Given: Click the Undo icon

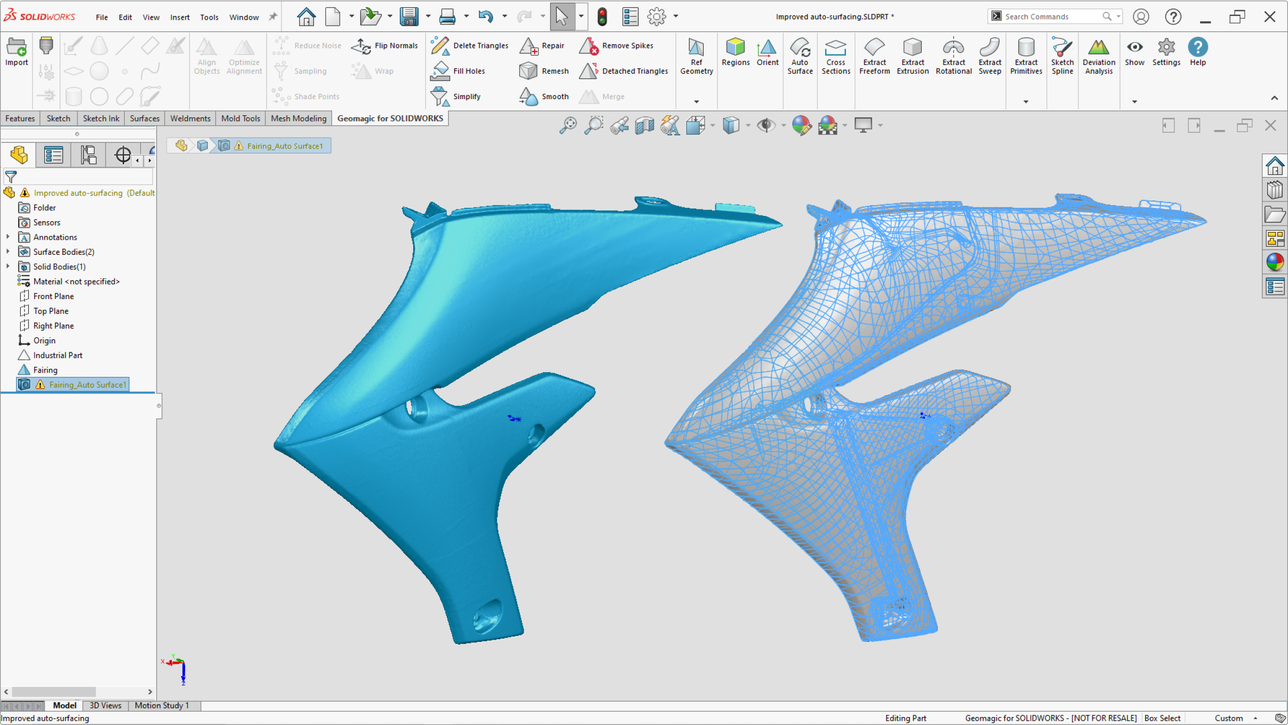Looking at the screenshot, I should tap(485, 17).
